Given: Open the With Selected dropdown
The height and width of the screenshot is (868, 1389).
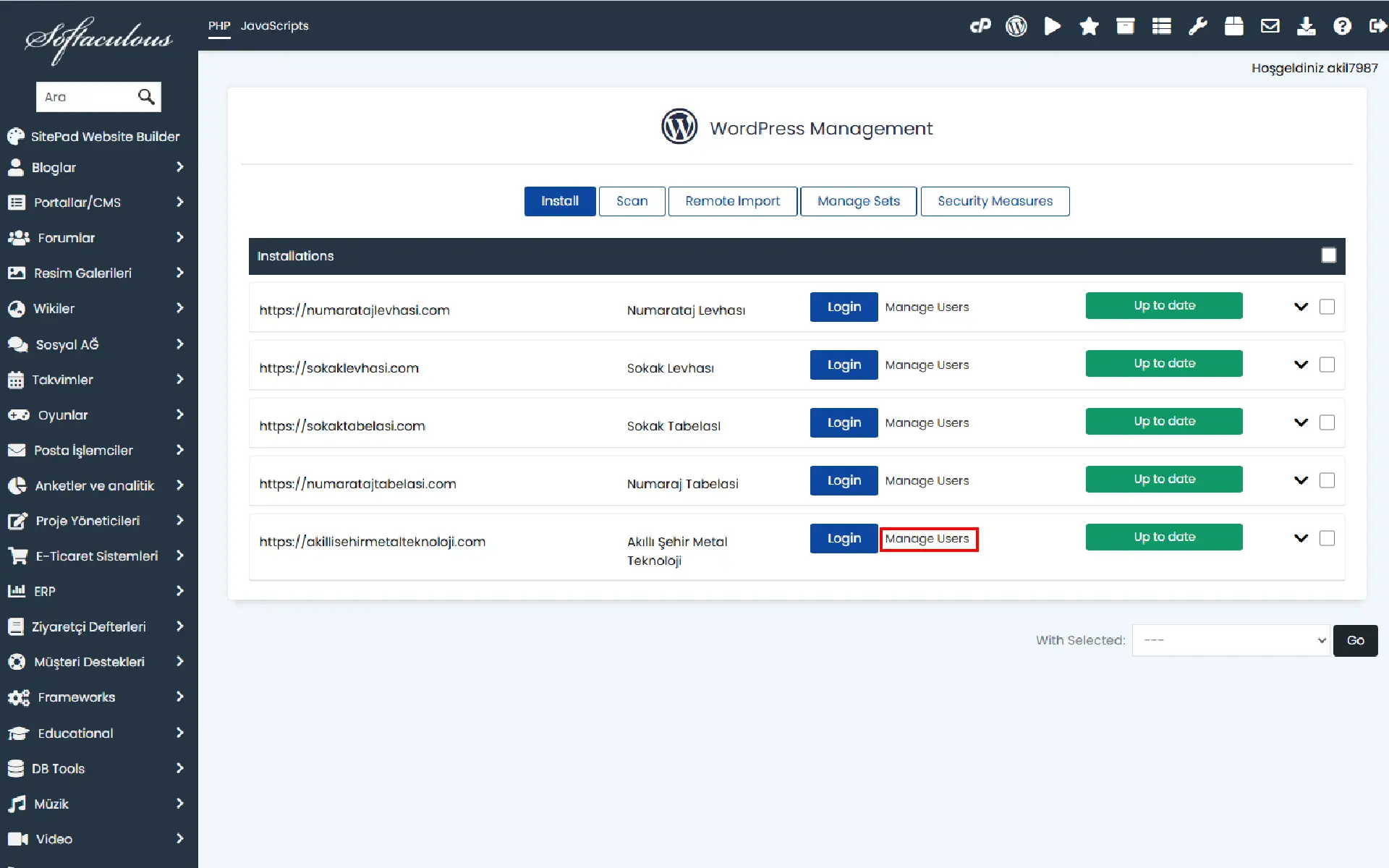Looking at the screenshot, I should (x=1231, y=640).
